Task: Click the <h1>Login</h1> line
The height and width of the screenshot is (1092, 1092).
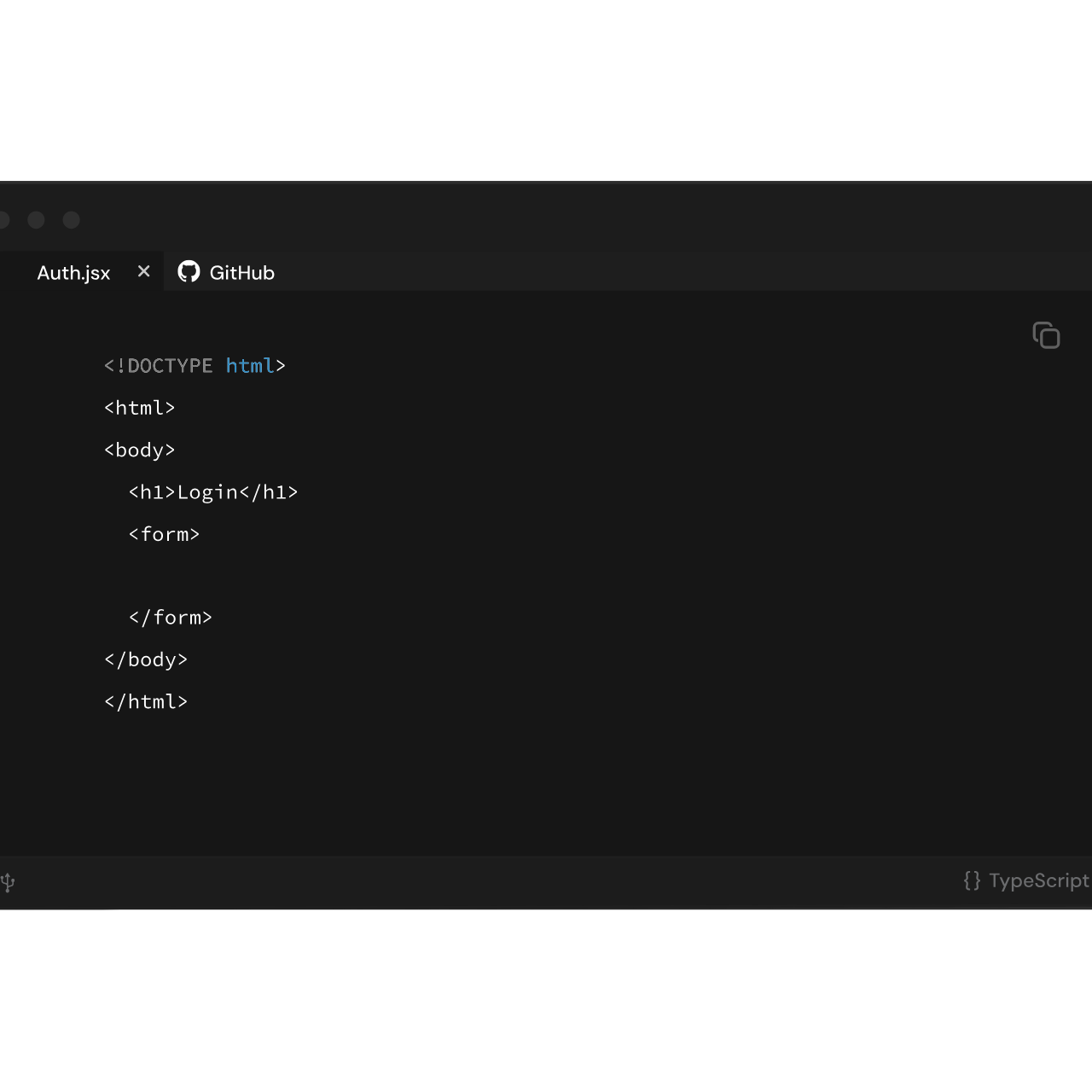Action: tap(213, 492)
